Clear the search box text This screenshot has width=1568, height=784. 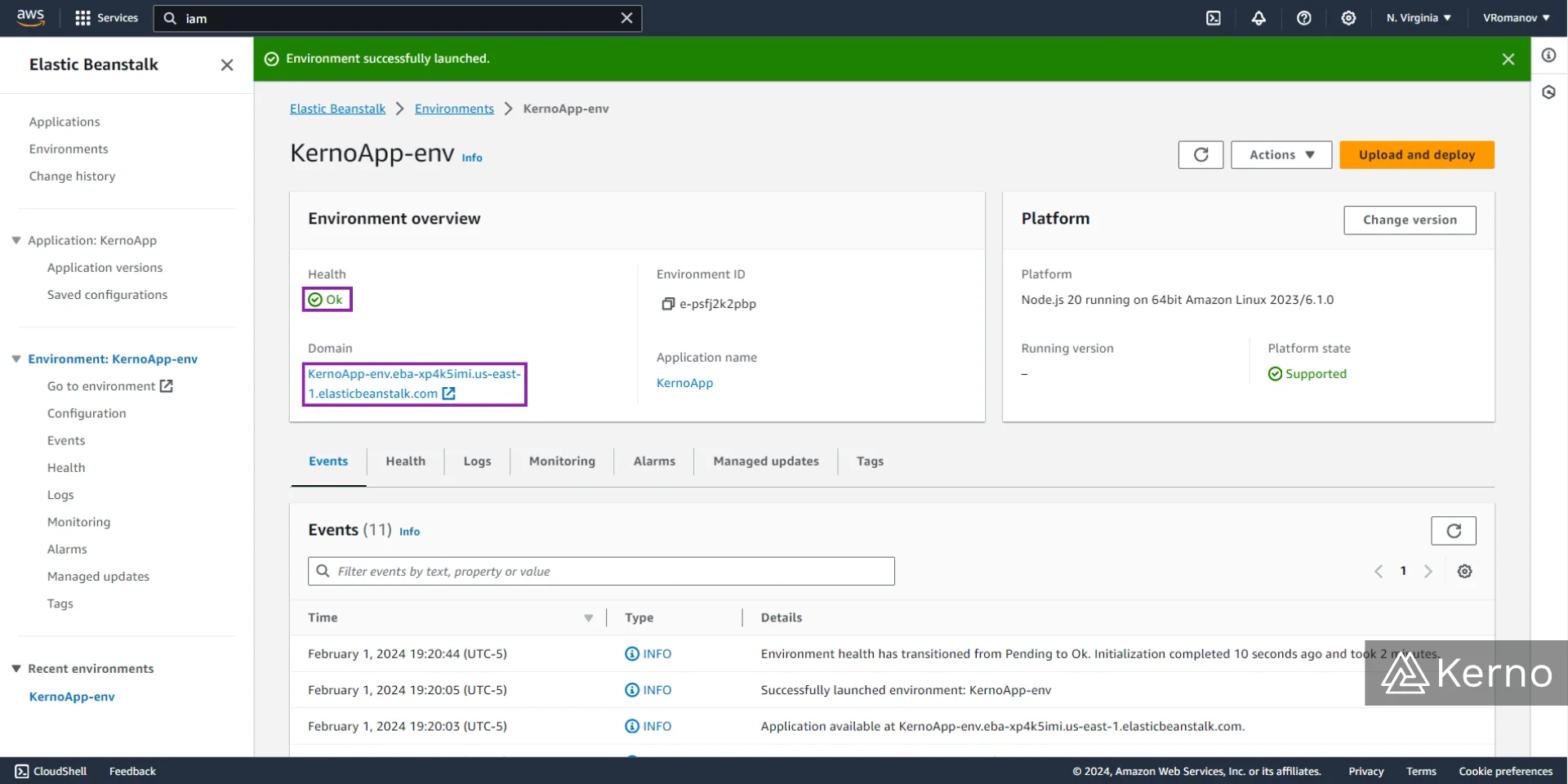626,18
